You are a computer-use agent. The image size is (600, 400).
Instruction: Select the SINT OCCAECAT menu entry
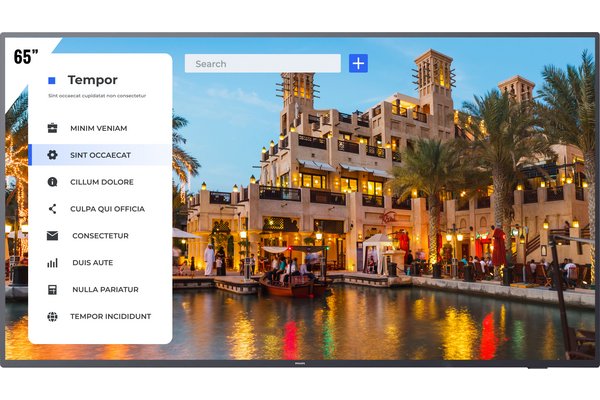[x=100, y=155]
